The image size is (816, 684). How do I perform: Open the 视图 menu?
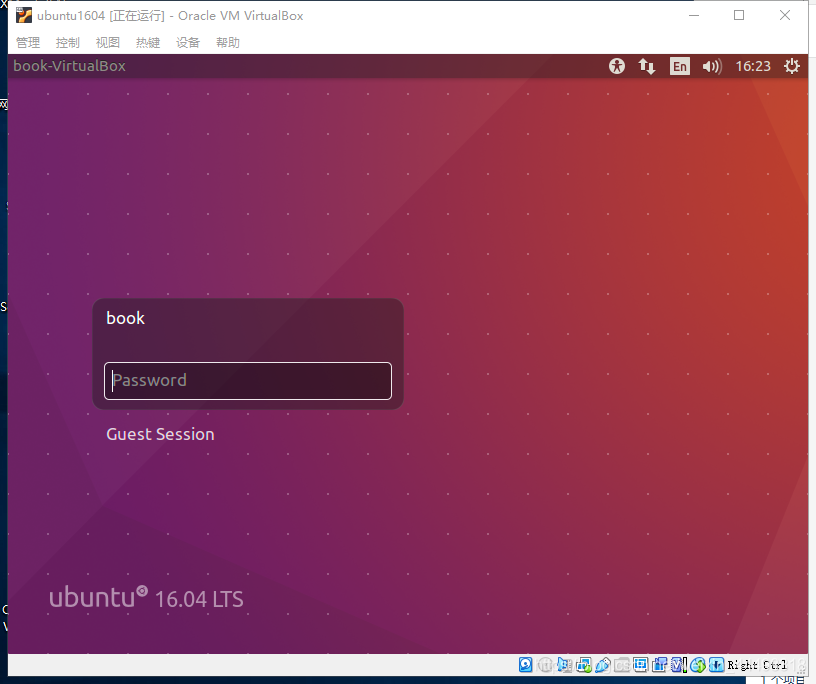tap(108, 43)
